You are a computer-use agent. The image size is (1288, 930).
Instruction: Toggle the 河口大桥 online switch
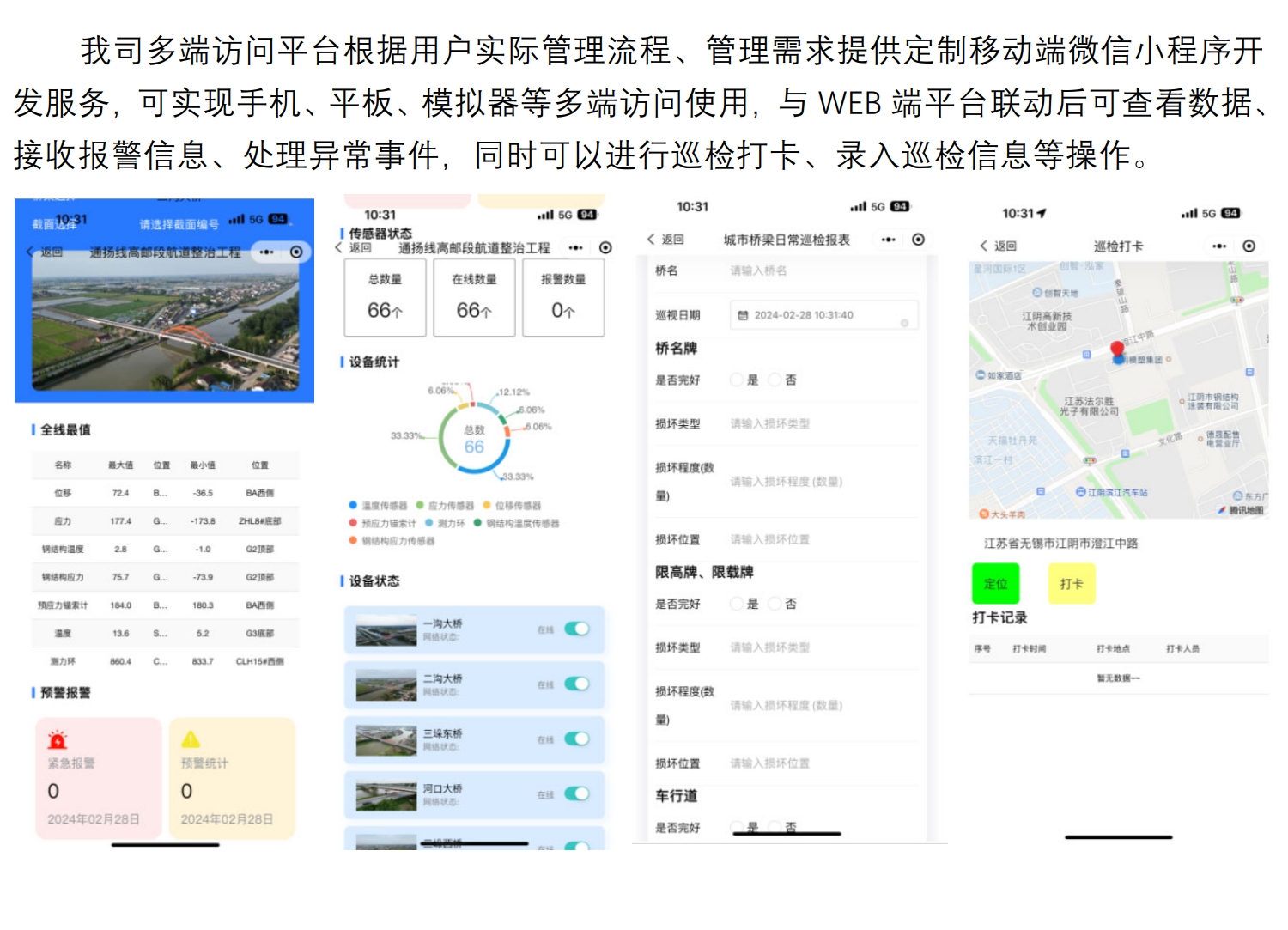(x=577, y=794)
